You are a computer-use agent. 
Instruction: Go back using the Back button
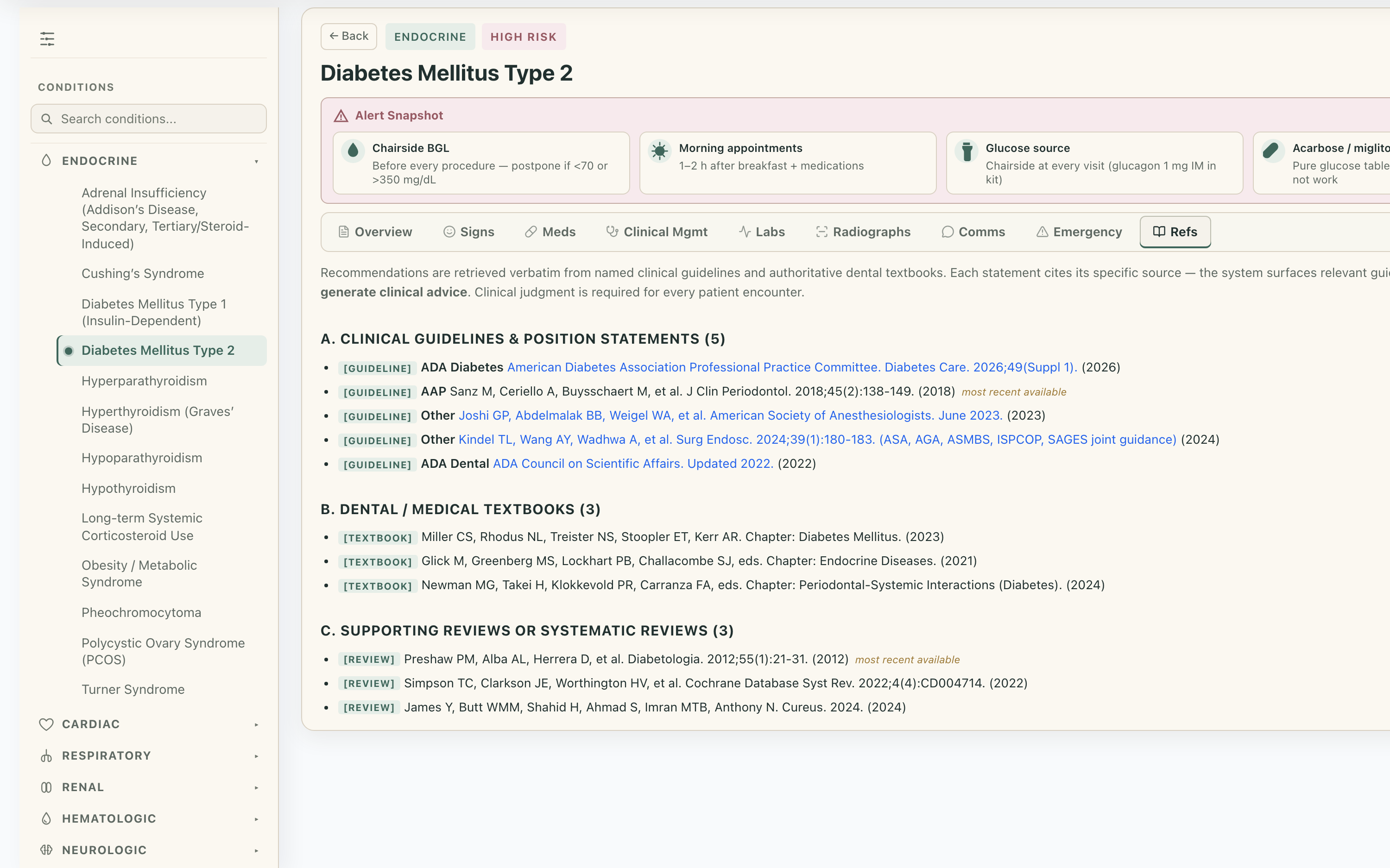tap(348, 36)
